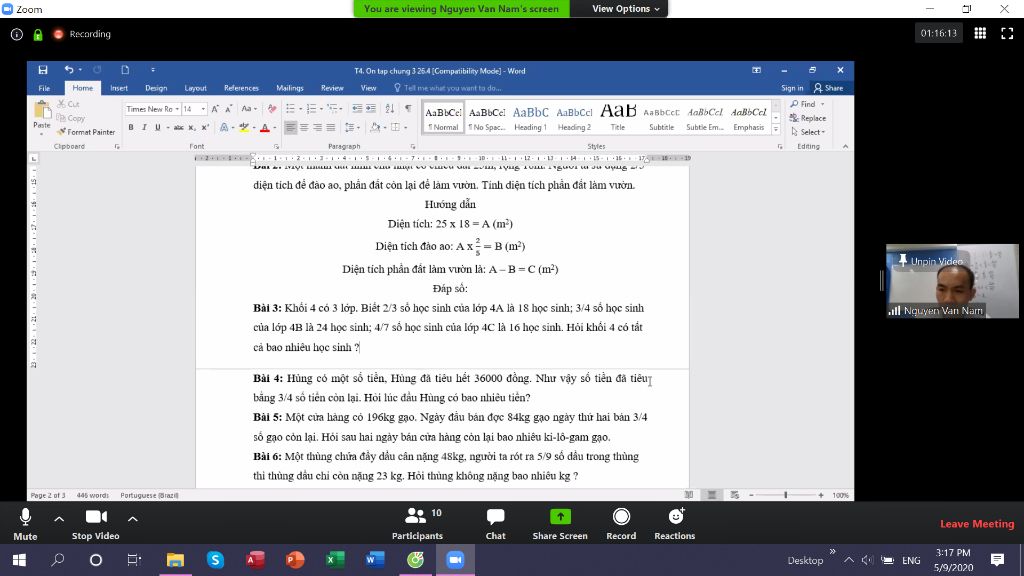Stop video in Zoom toolbar

point(96,524)
